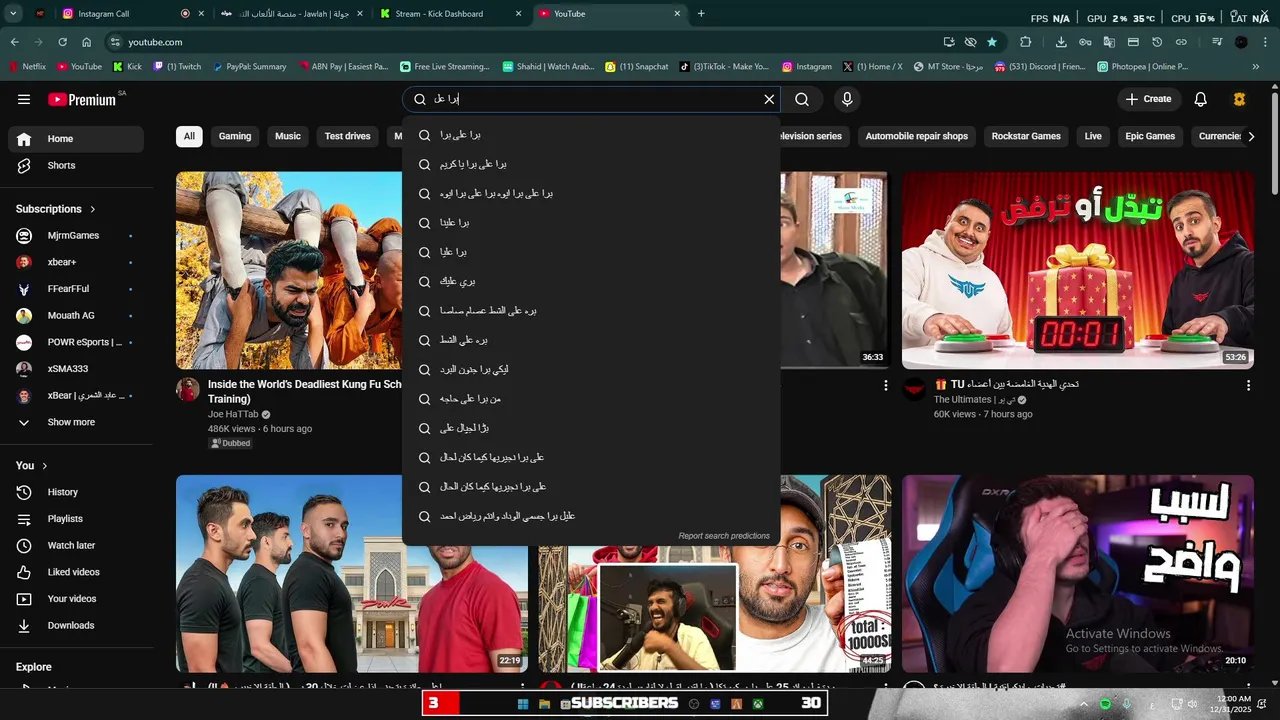Open Chrome three-dot menu
The width and height of the screenshot is (1280, 720).
click(1264, 42)
